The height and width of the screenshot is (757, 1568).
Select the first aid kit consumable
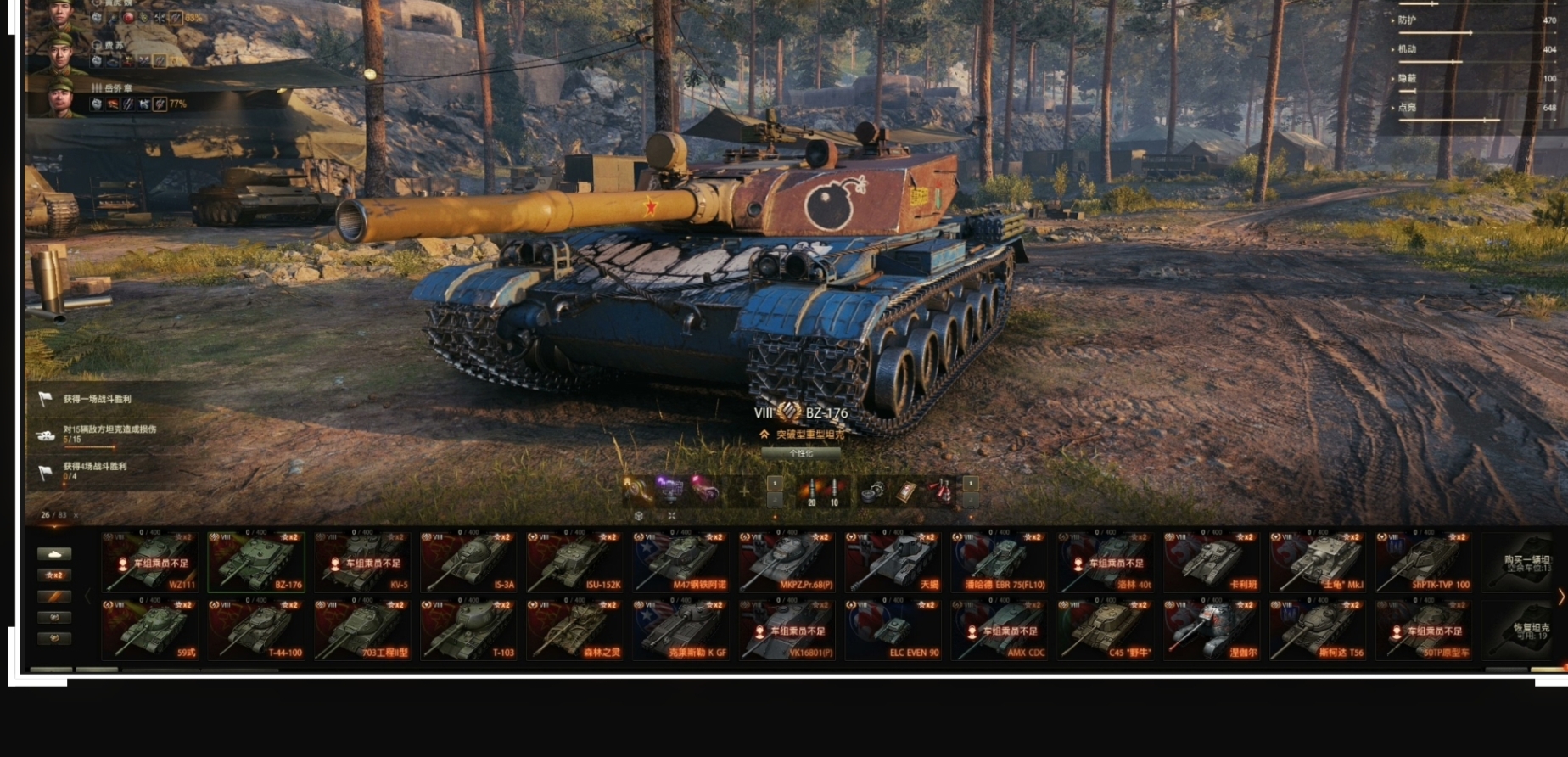(906, 491)
